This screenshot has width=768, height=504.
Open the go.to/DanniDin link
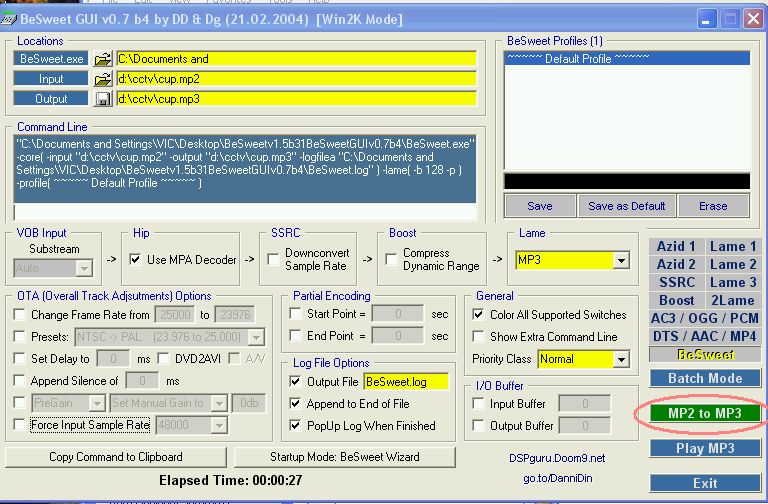557,478
